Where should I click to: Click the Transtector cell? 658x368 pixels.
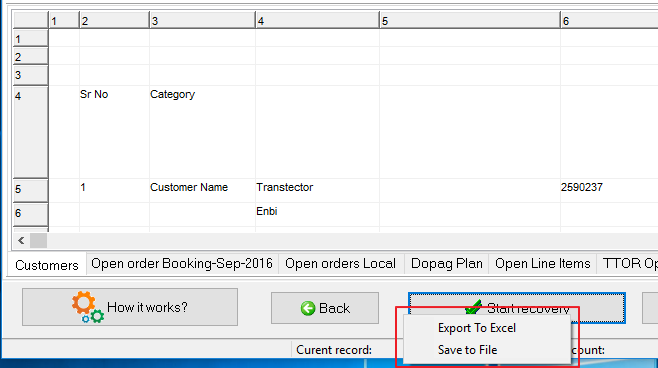(x=317, y=191)
